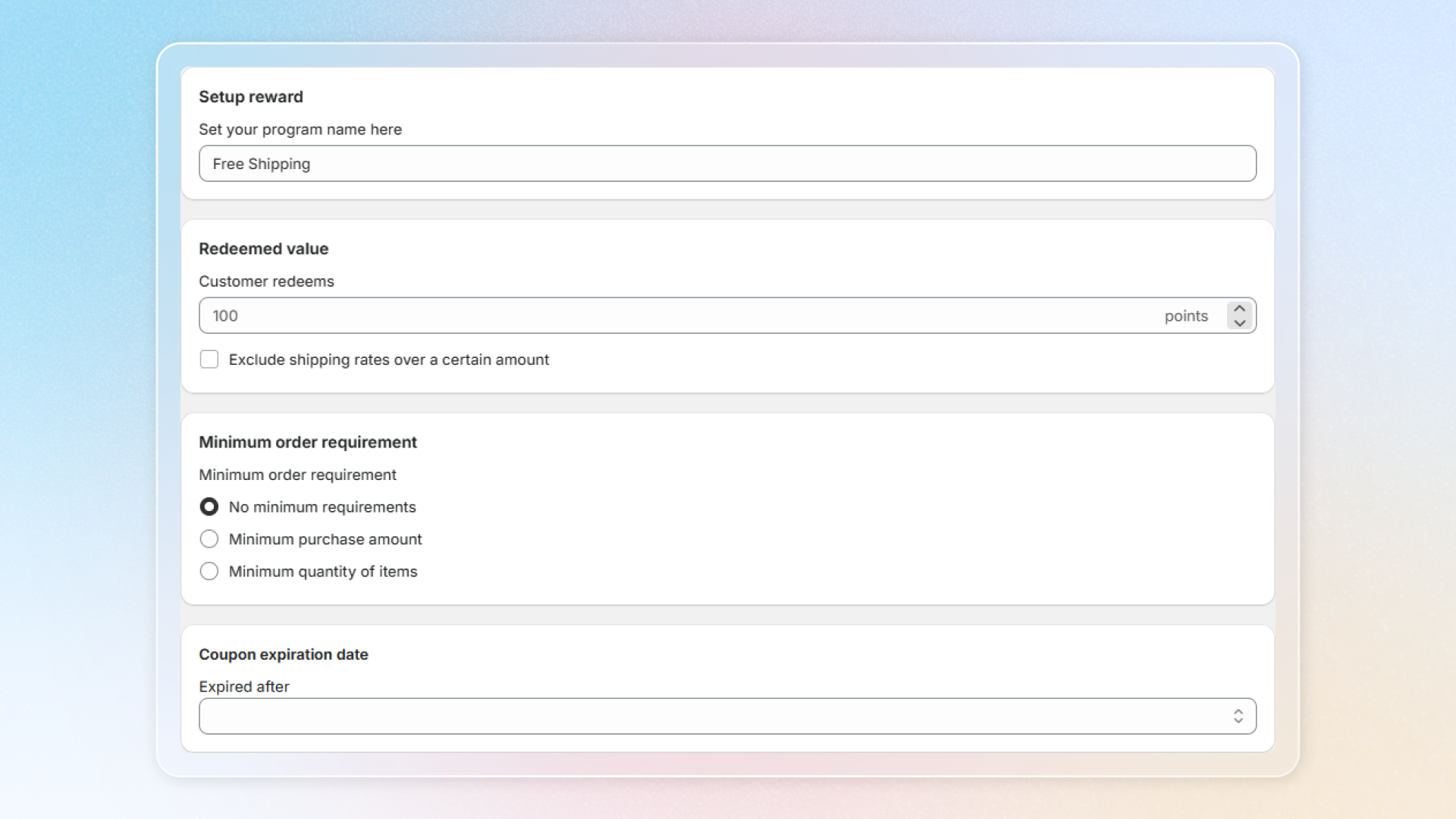Select No minimum requirements radio button

coord(209,507)
